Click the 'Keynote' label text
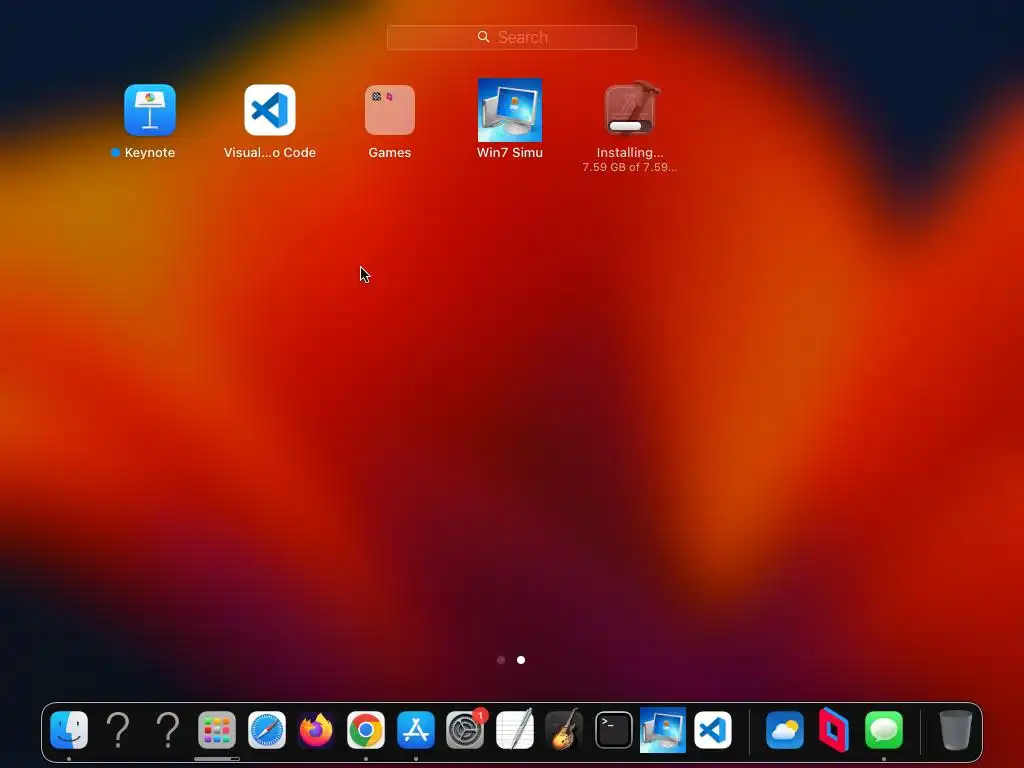 click(150, 152)
